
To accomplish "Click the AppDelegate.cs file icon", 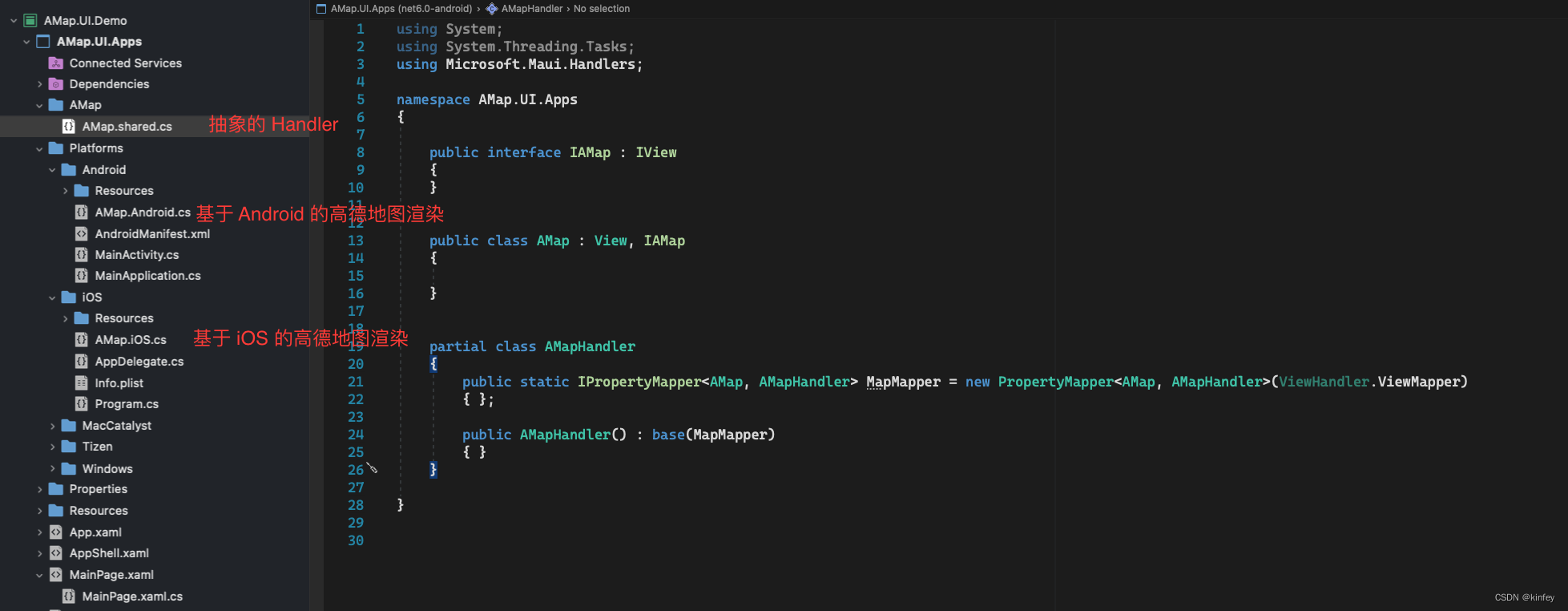I will 82,362.
